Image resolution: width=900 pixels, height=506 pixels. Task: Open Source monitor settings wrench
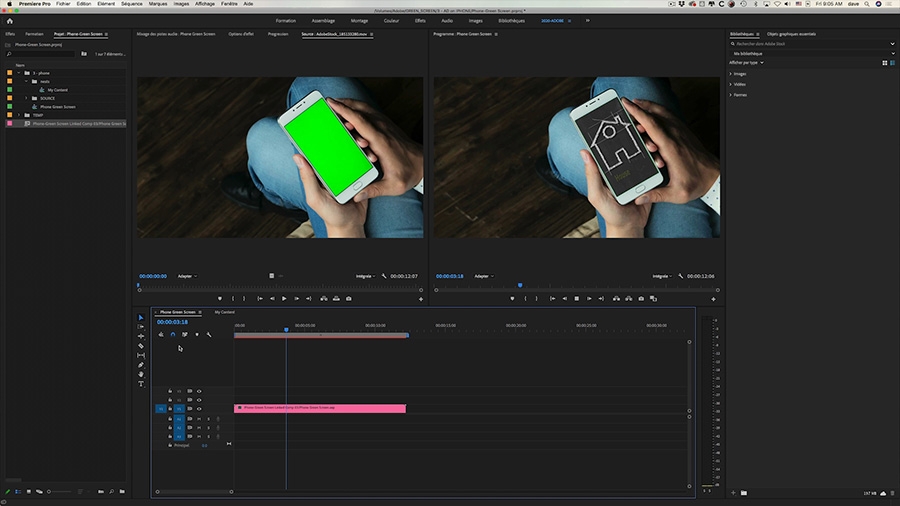[384, 276]
